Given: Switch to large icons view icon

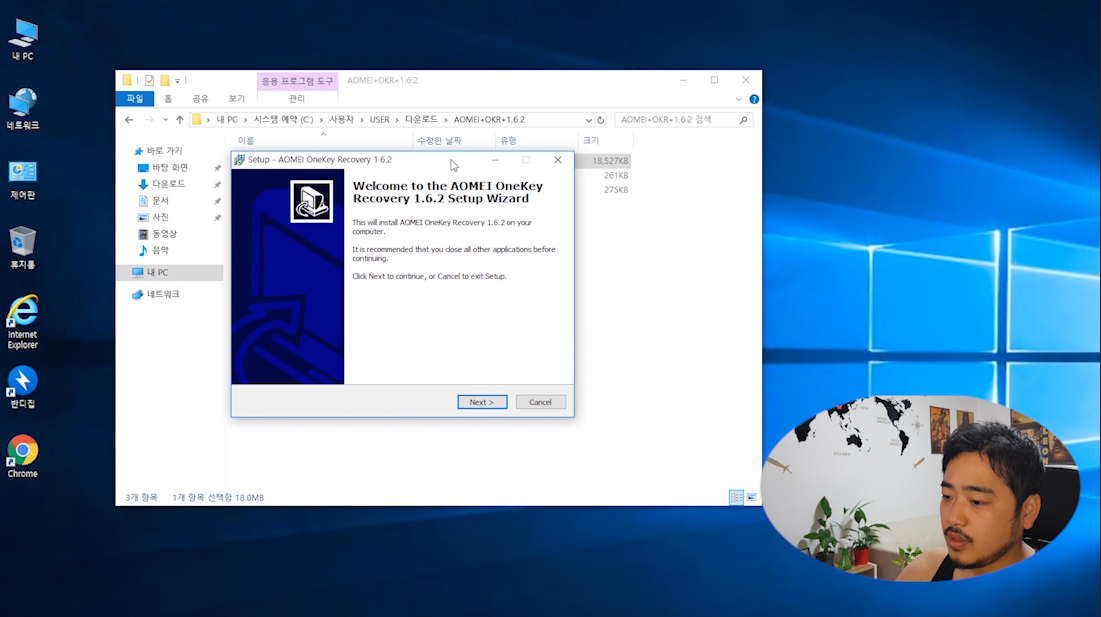Looking at the screenshot, I should pyautogui.click(x=751, y=498).
